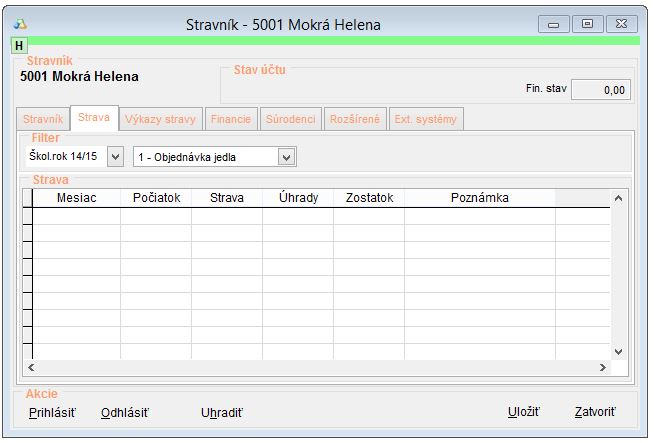Select the Financie tab
654x443 pixels.
pos(232,119)
